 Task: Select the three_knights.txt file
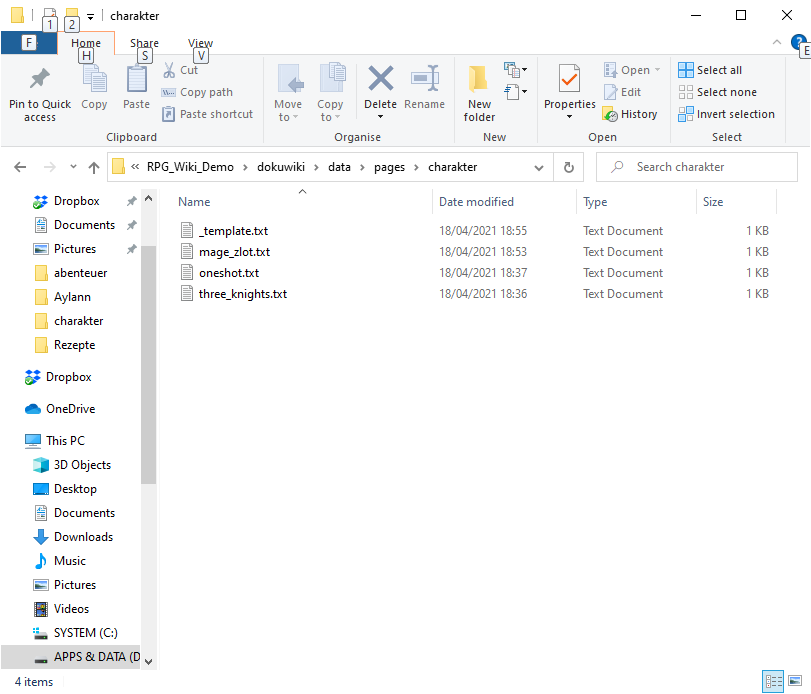[243, 294]
